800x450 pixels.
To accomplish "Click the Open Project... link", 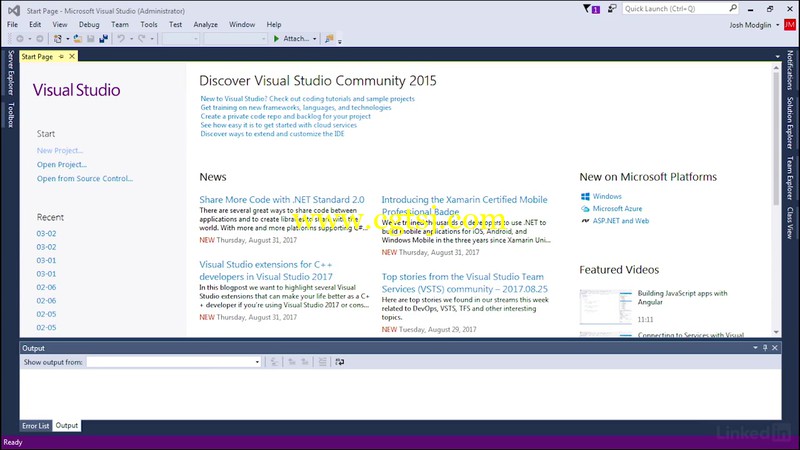I will (62, 165).
